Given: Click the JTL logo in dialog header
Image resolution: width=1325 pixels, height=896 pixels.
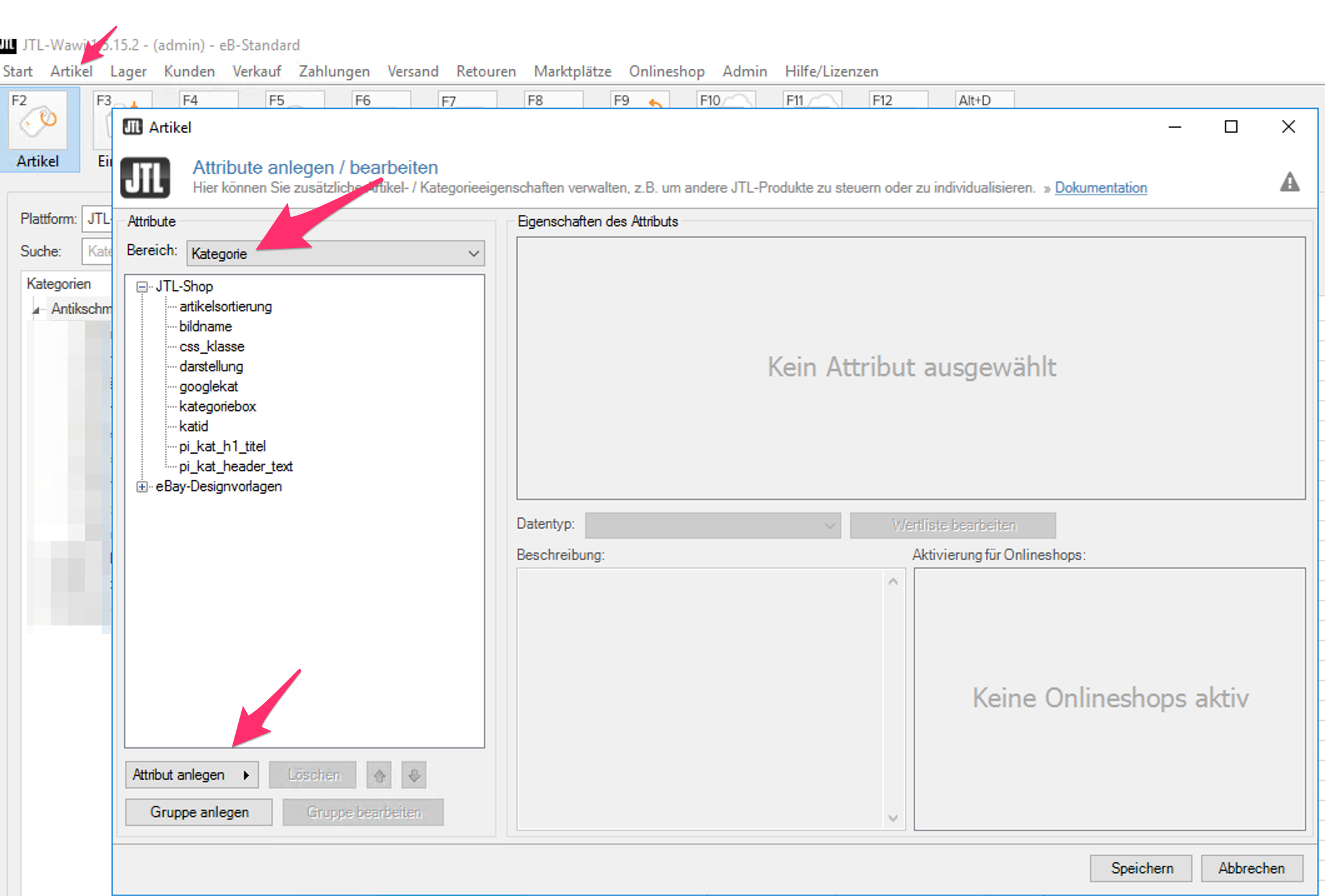Looking at the screenshot, I should point(145,177).
